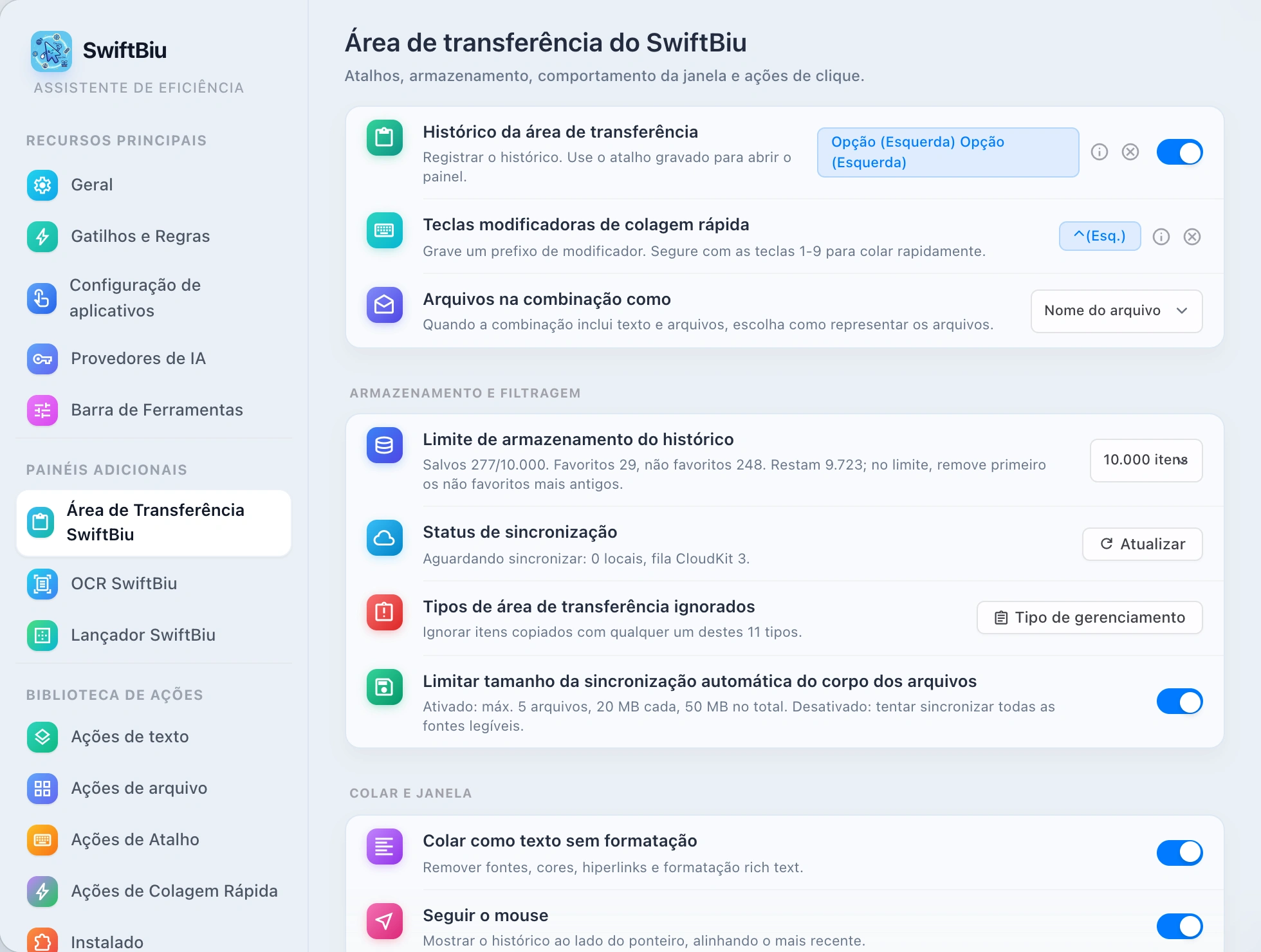Toggle the Seguir o mouse switch
The width and height of the screenshot is (1261, 952).
[1179, 927]
